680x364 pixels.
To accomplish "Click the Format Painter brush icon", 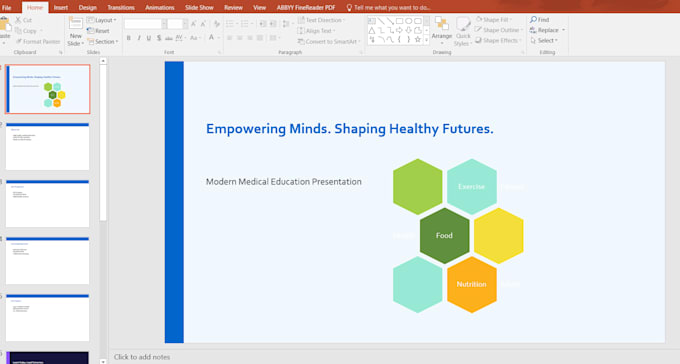I will [19, 42].
